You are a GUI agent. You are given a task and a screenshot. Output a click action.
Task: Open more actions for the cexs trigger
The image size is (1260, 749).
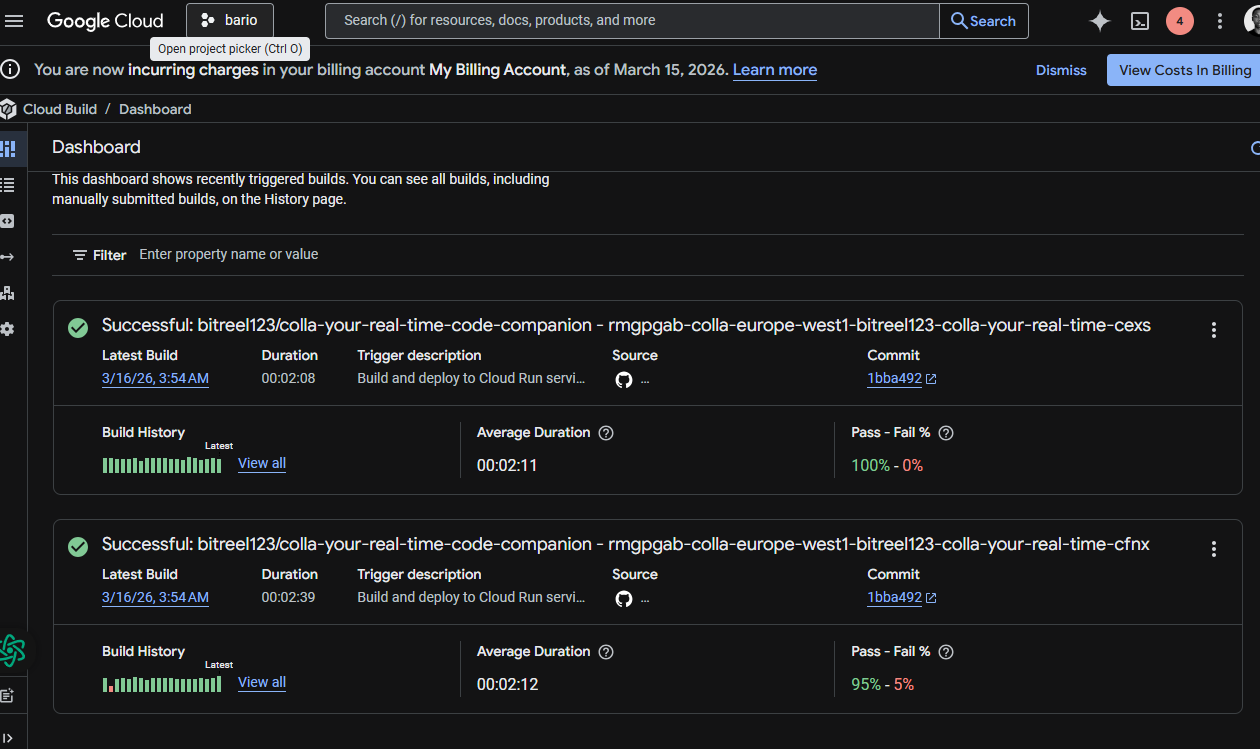tap(1214, 330)
